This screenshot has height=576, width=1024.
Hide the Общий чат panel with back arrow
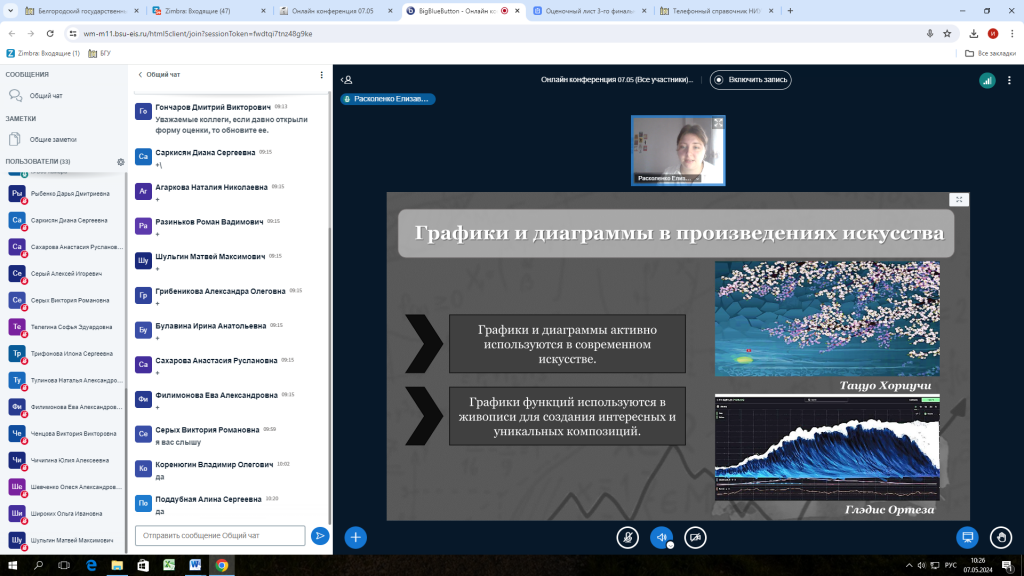159,75
